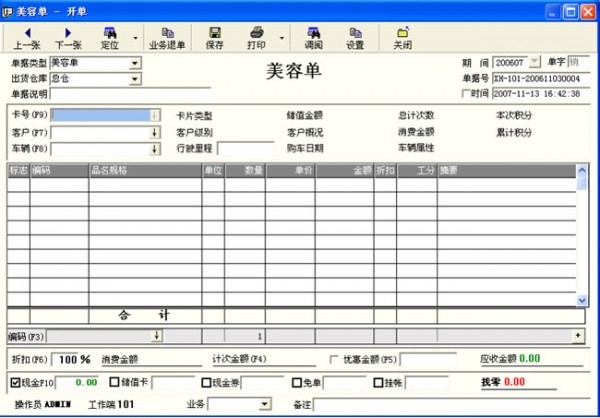Image resolution: width=600 pixels, height=418 pixels.
Task: Go to previous record with 上一张
Action: pos(27,38)
